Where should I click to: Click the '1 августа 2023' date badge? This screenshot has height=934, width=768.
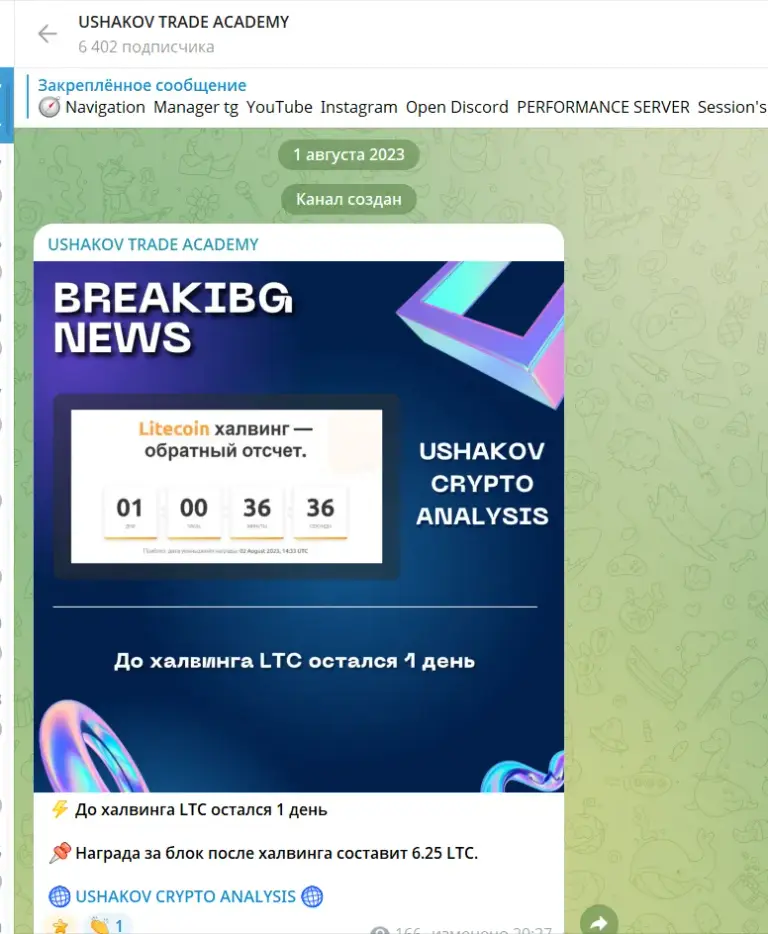point(349,155)
